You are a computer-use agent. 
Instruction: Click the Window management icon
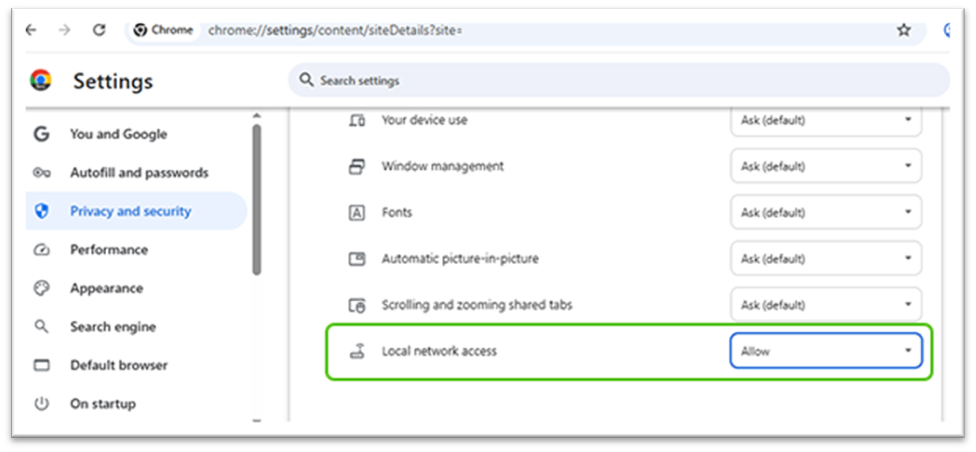click(356, 166)
